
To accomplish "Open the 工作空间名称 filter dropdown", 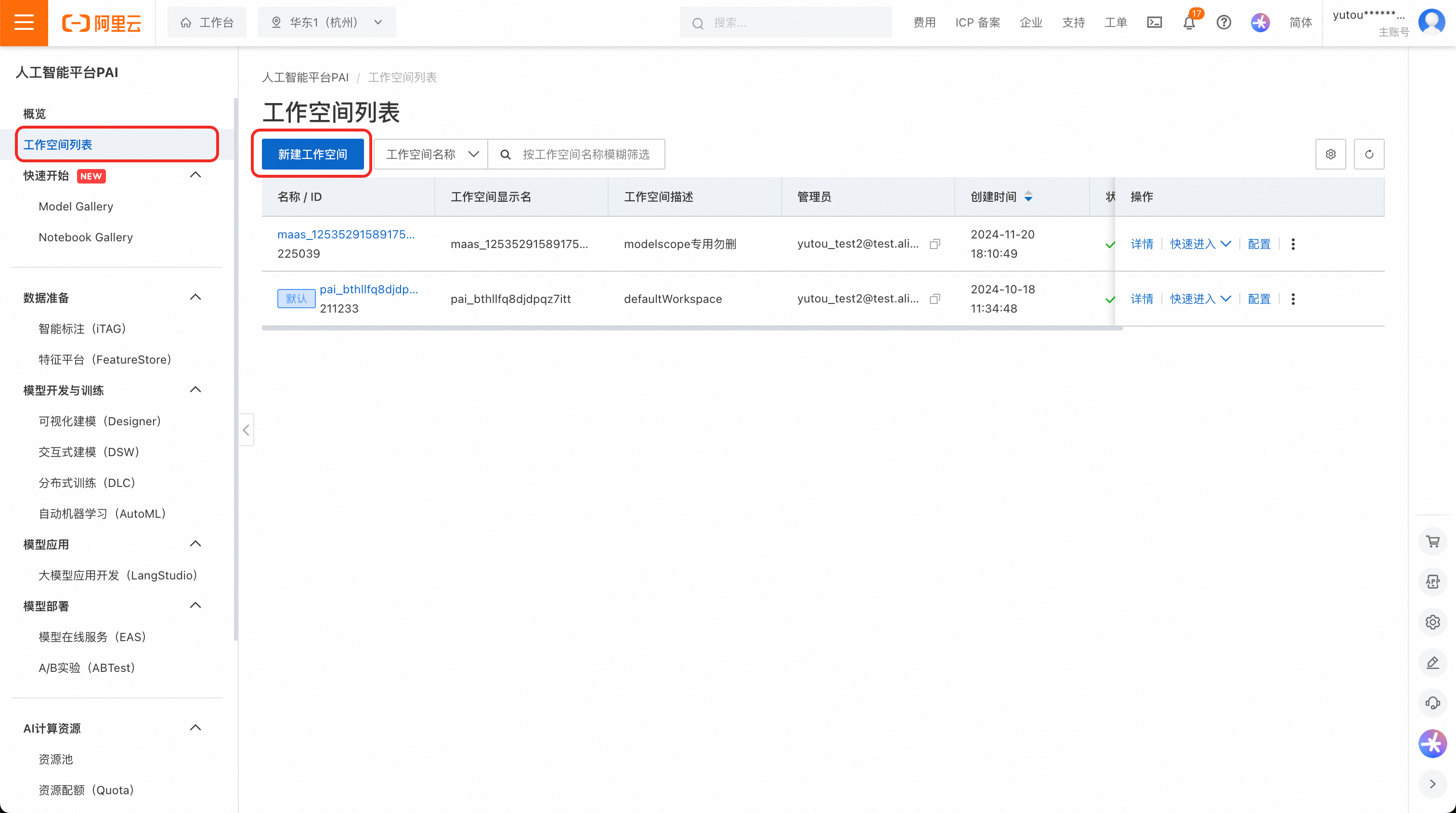I will click(431, 154).
